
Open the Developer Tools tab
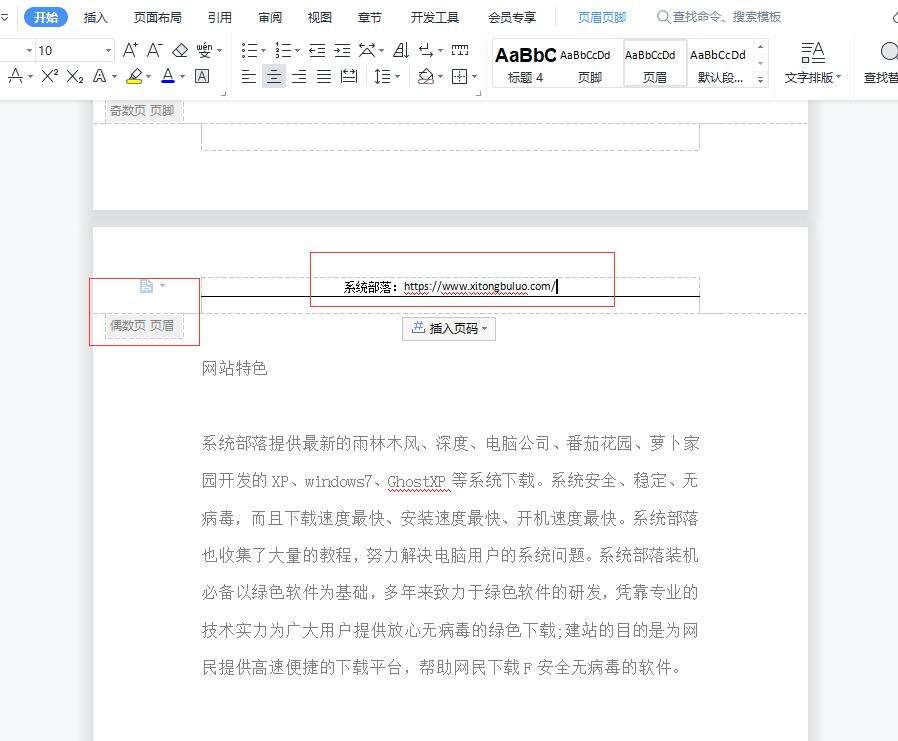tap(435, 18)
